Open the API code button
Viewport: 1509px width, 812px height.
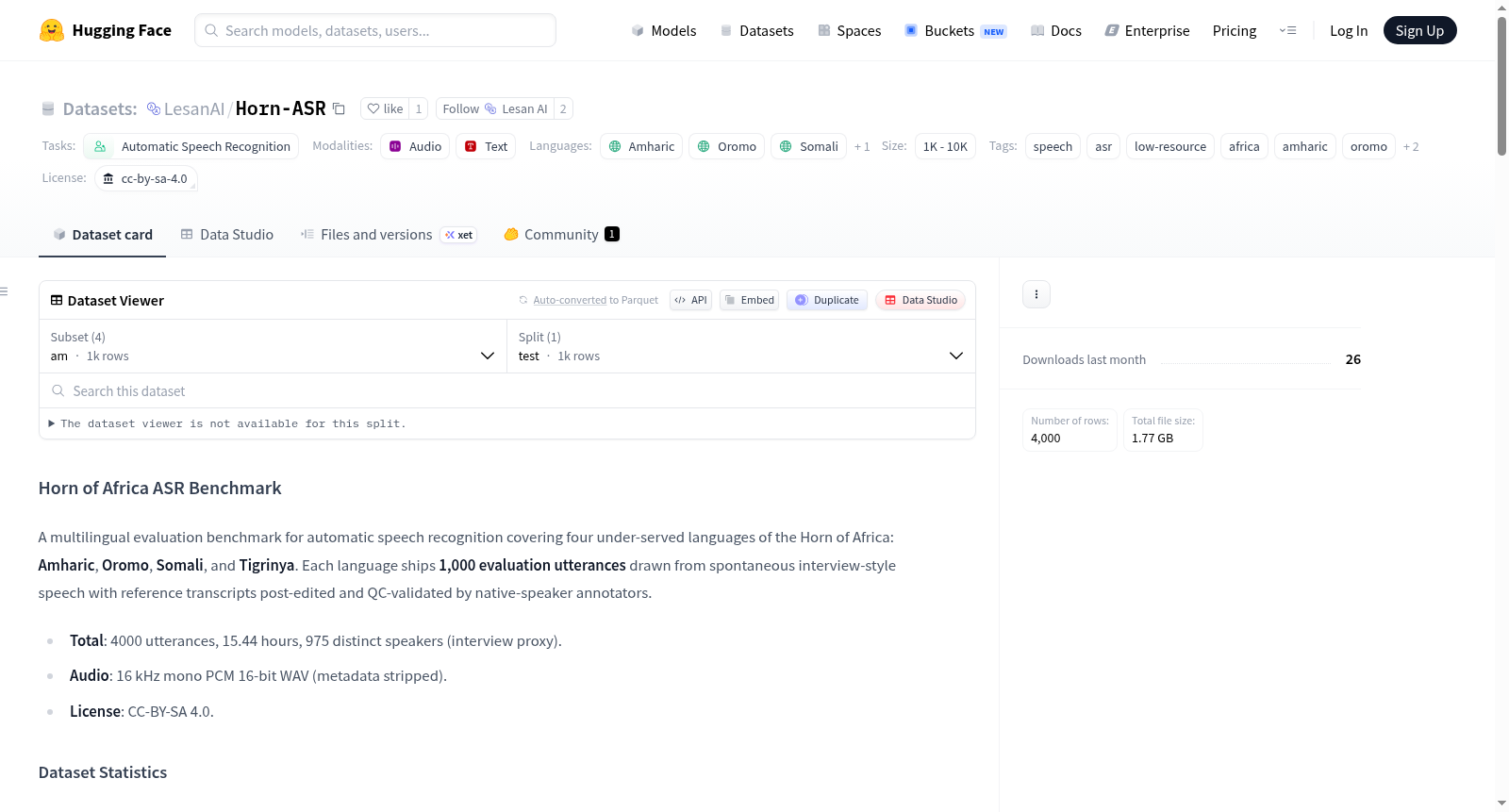pos(690,300)
